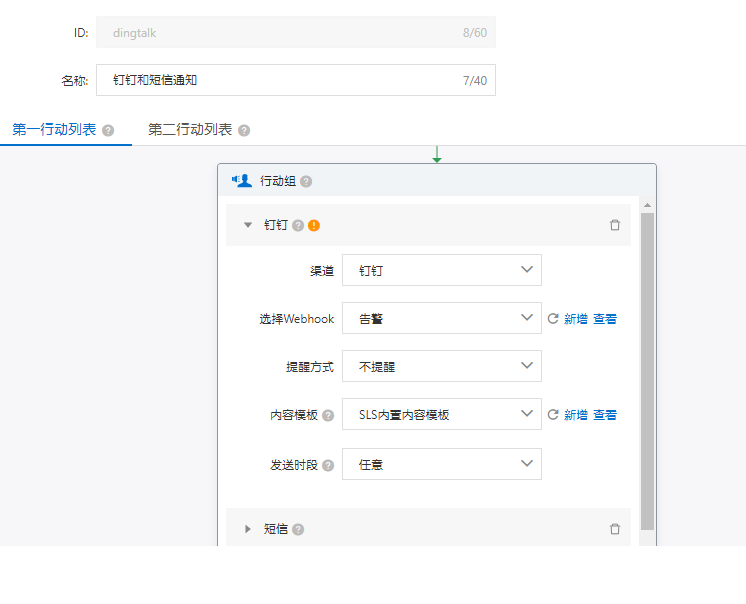
Task: Delete the 短信 action with trash icon
Action: [x=615, y=529]
